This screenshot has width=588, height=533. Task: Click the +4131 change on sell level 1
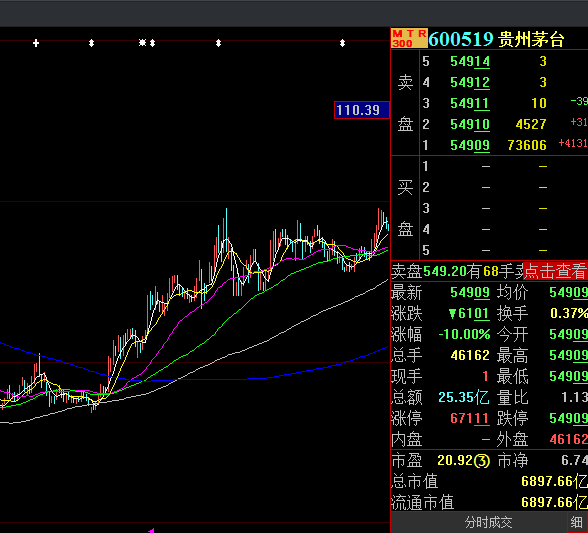click(x=573, y=143)
